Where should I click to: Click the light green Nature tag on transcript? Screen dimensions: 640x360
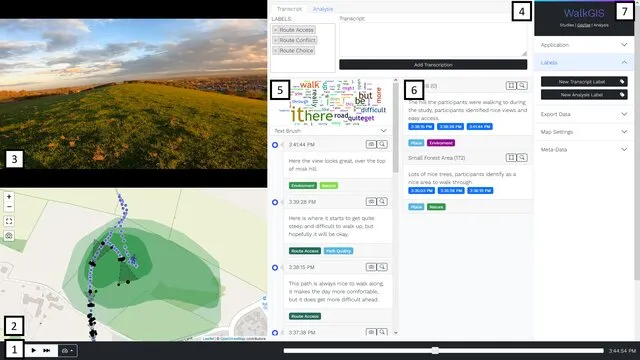tap(329, 186)
